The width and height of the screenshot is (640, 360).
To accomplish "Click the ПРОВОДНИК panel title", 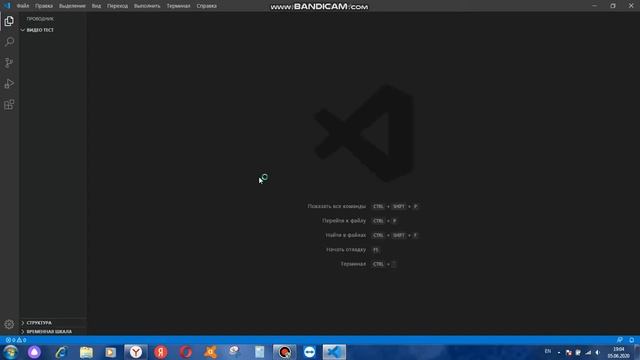I will [40, 19].
